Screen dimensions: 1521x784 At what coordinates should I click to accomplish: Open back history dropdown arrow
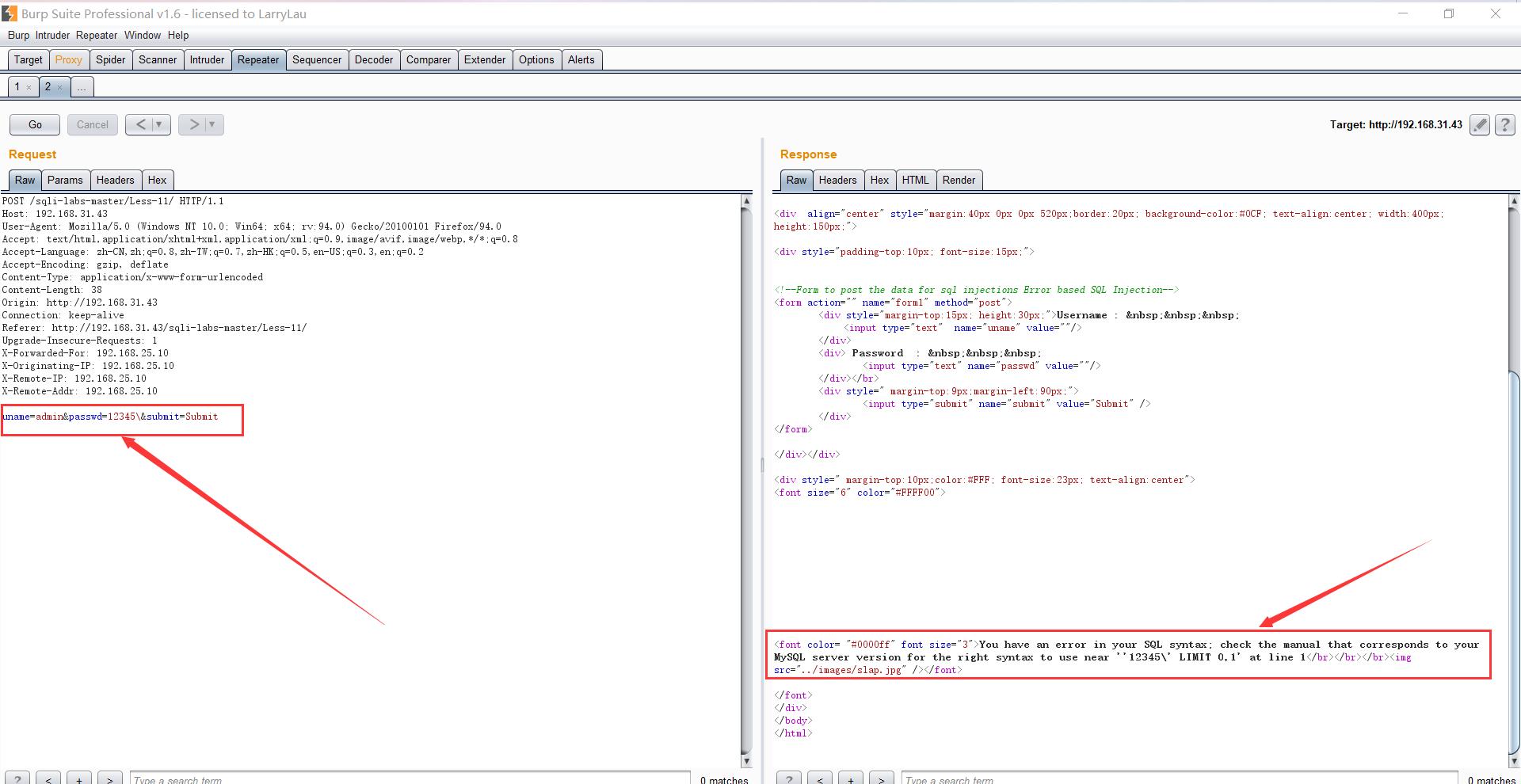[x=159, y=124]
